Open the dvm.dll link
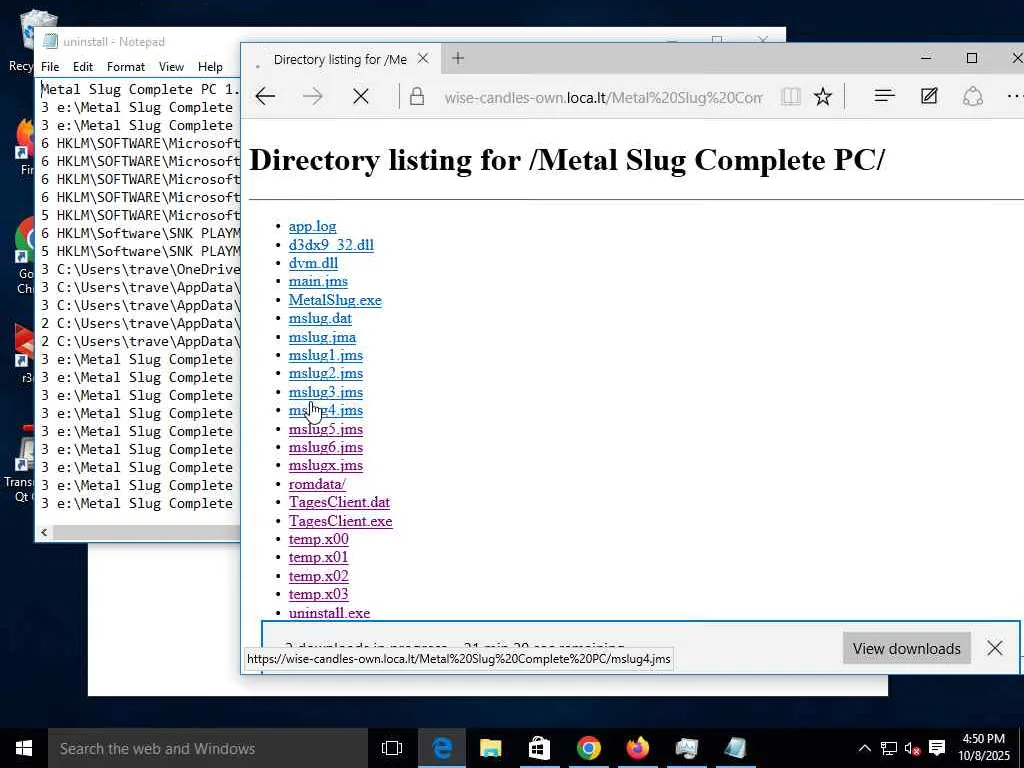 tap(313, 263)
